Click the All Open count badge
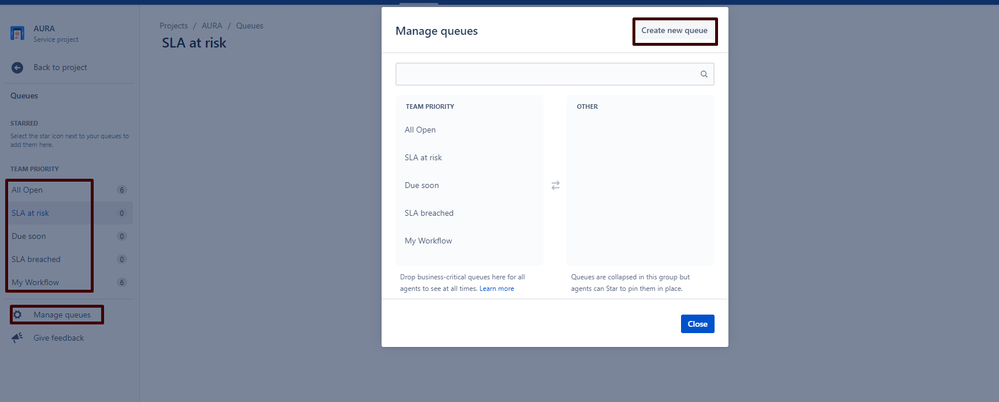 [x=122, y=190]
